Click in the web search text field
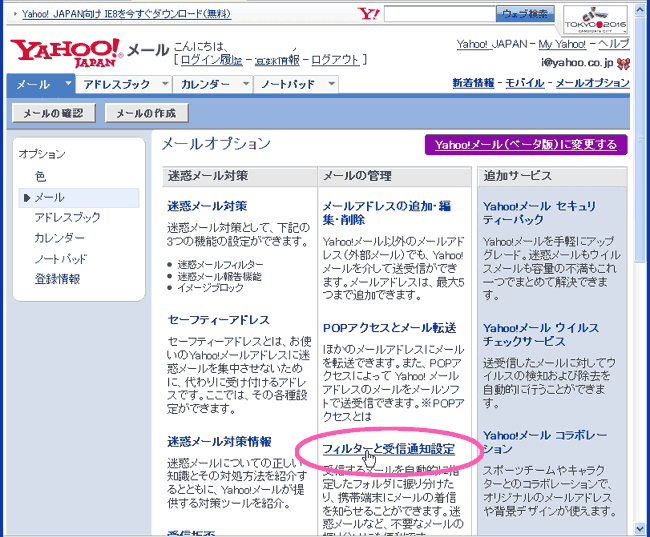 point(440,14)
